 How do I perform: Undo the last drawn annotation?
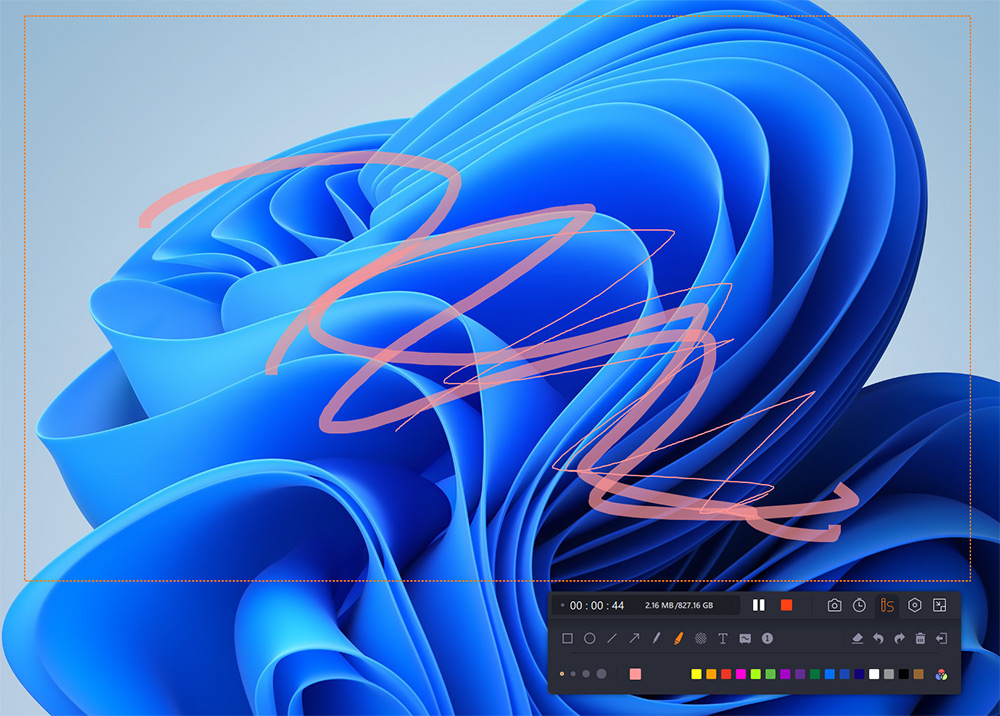click(x=878, y=638)
